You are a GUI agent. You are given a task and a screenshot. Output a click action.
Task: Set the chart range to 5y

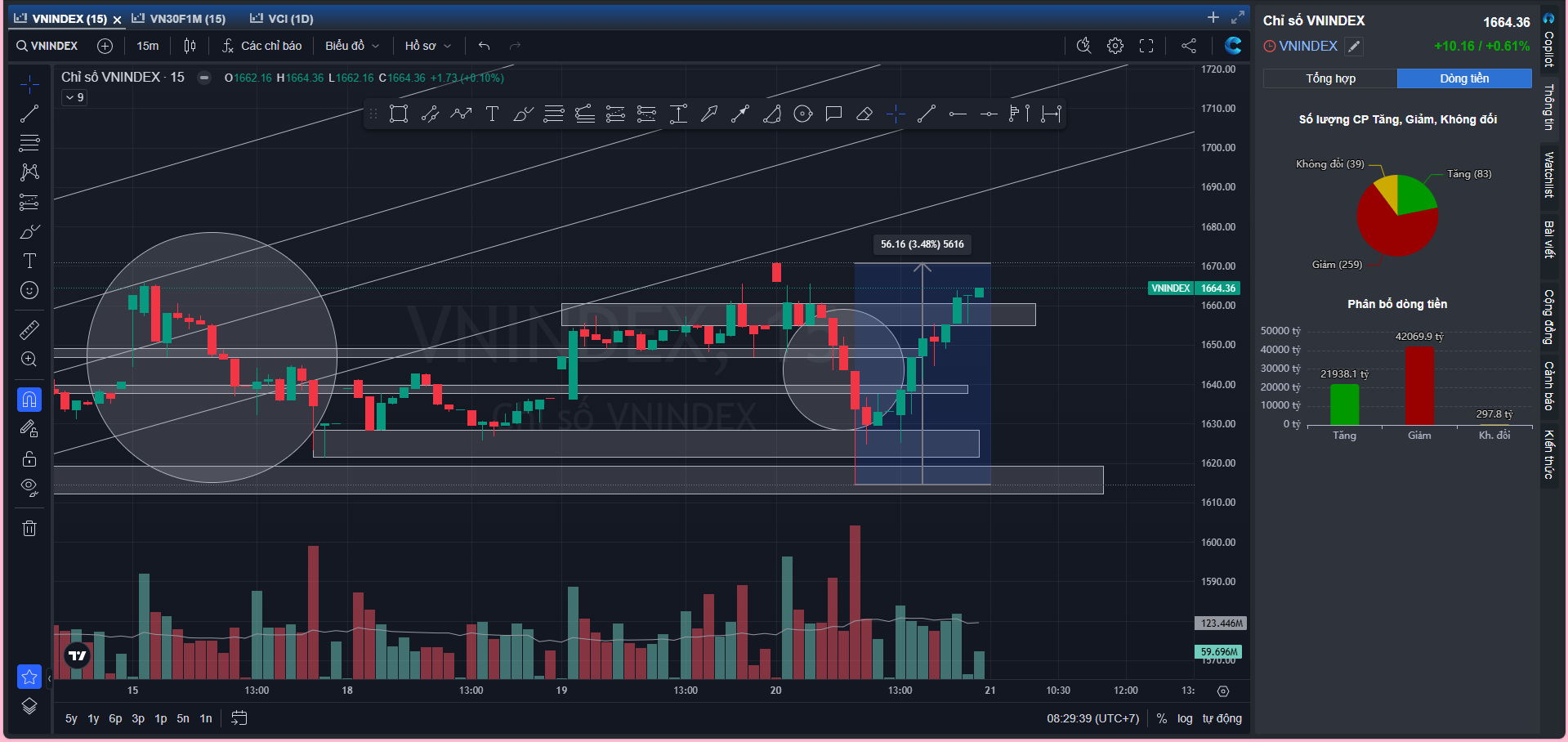[x=71, y=718]
